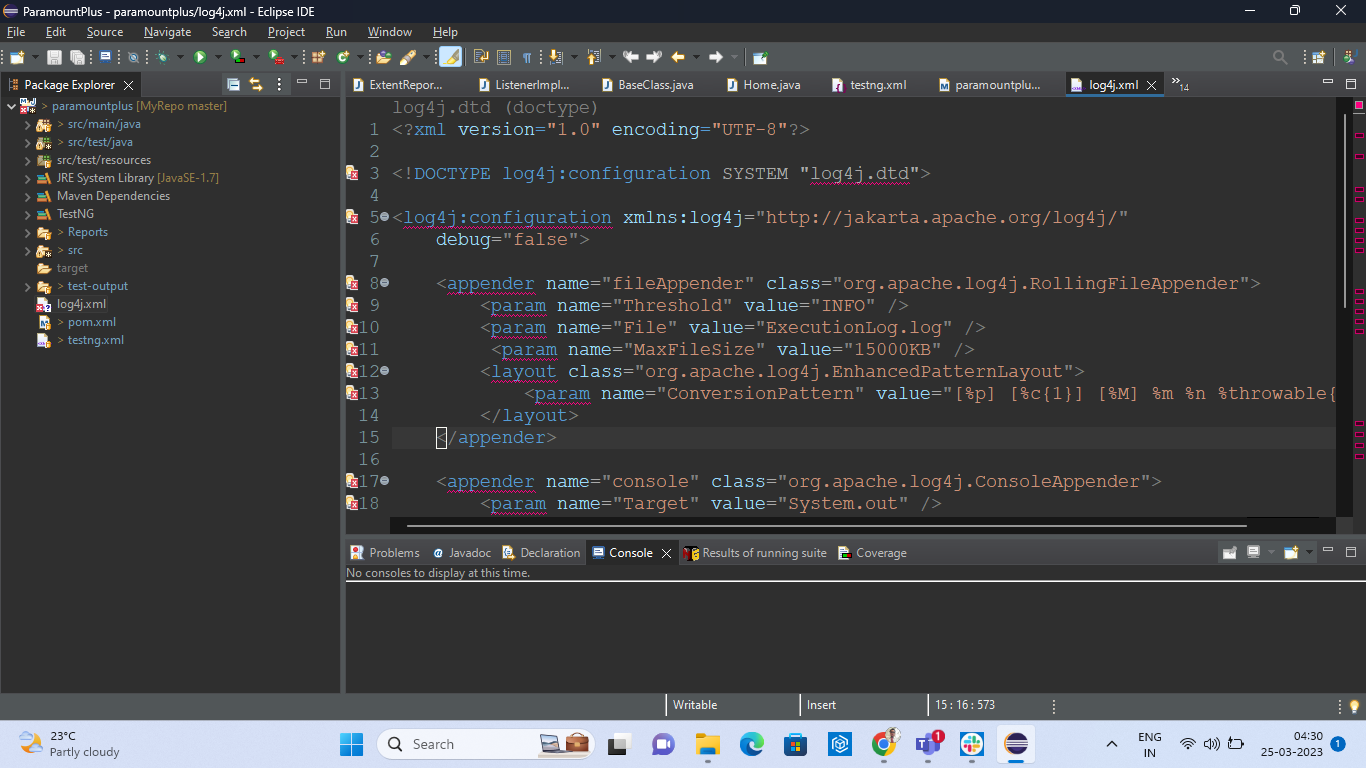
Task: Expand the Maven Dependencies node
Action: point(28,196)
